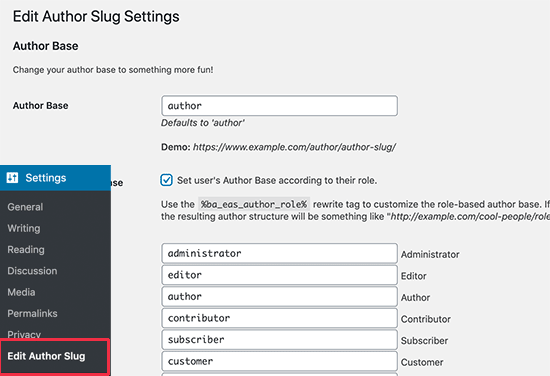Viewport: 550px width, 376px height.
Task: Open the Reading settings page
Action: [26, 250]
